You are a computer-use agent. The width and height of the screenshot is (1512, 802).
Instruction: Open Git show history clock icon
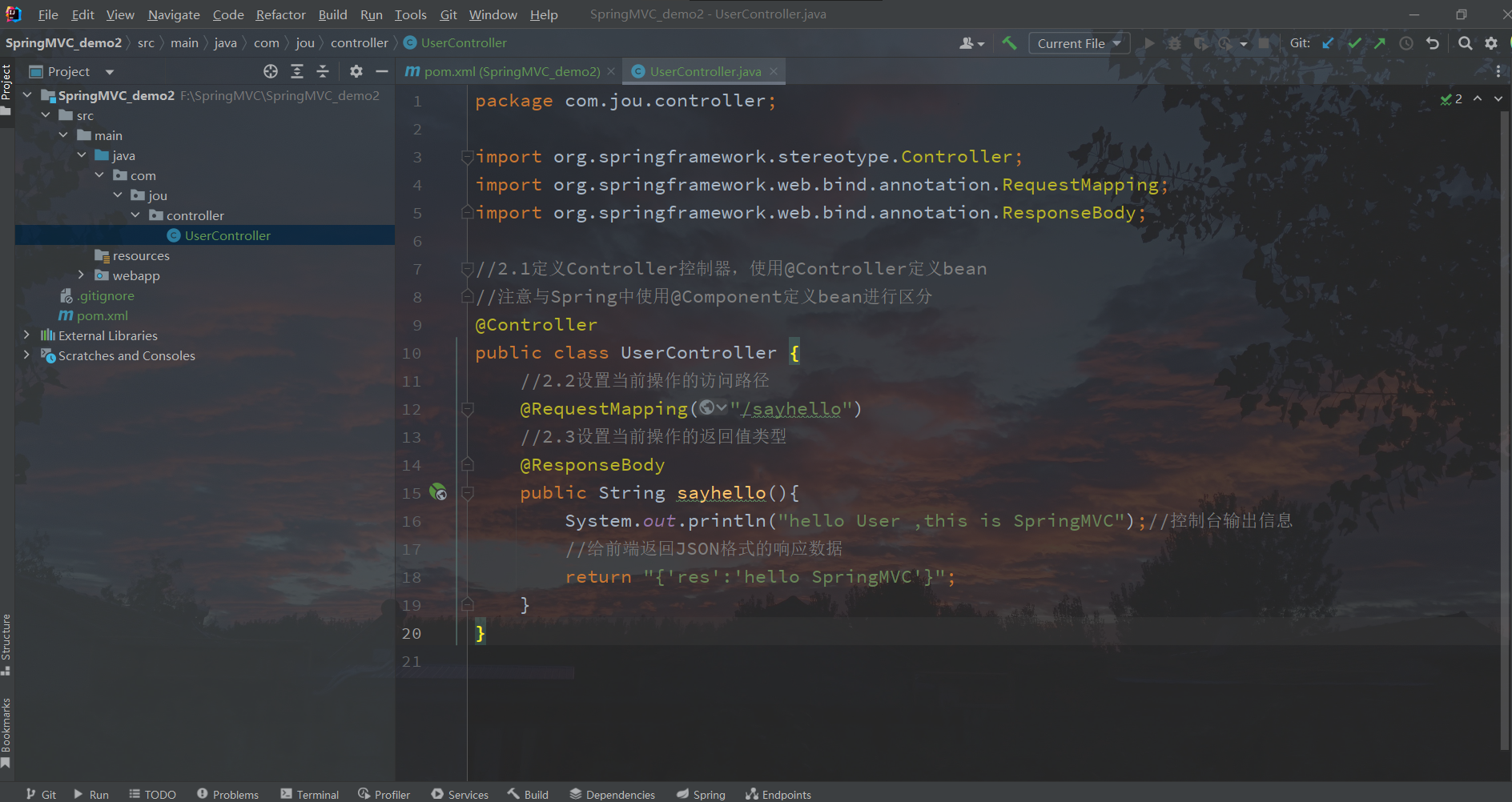point(1406,43)
